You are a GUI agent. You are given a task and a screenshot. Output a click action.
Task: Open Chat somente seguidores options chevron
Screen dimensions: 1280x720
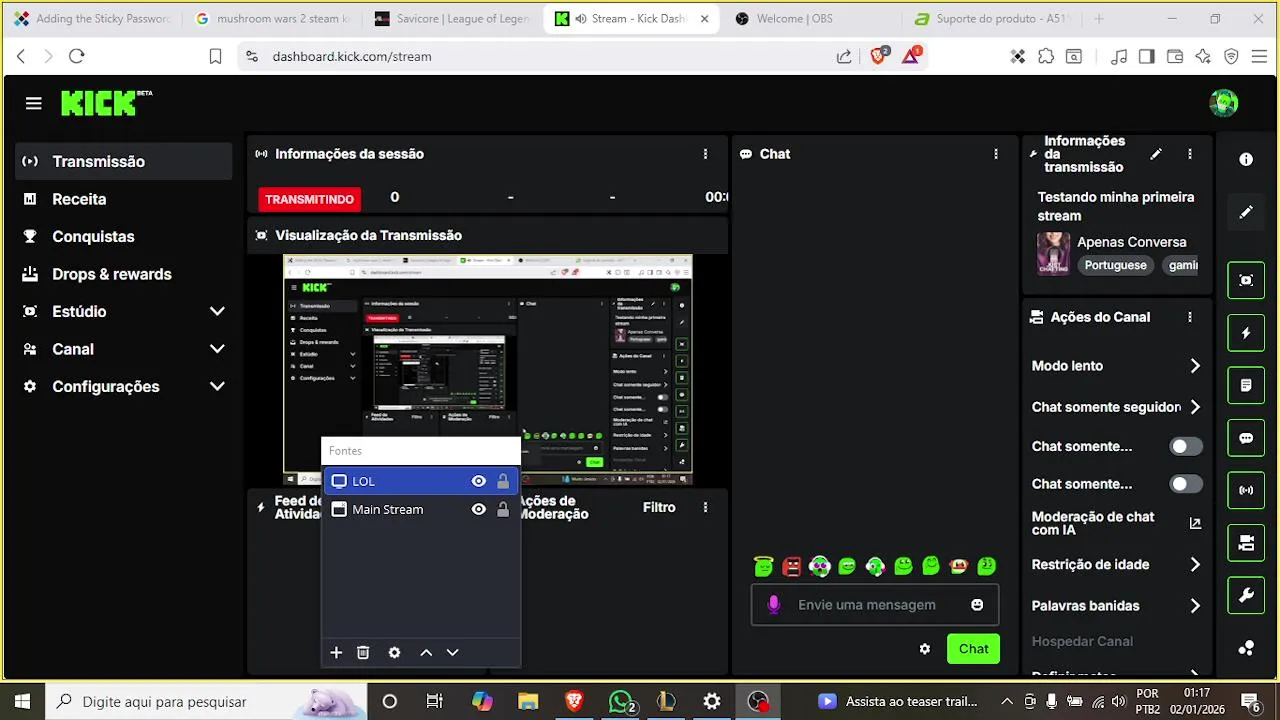(1195, 407)
